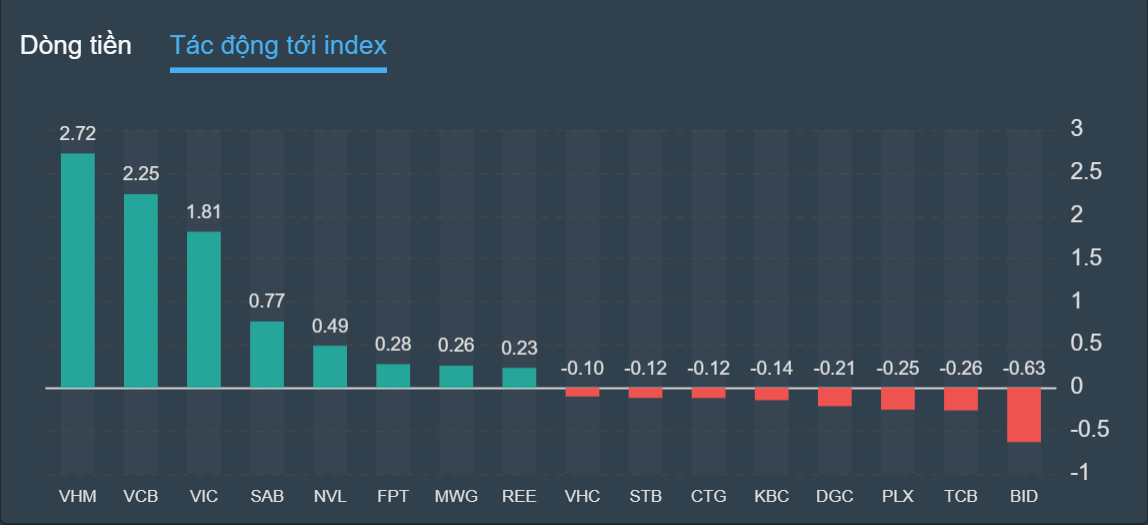This screenshot has height=525, width=1148.
Task: Click the CTG ticker label
Action: [x=708, y=496]
